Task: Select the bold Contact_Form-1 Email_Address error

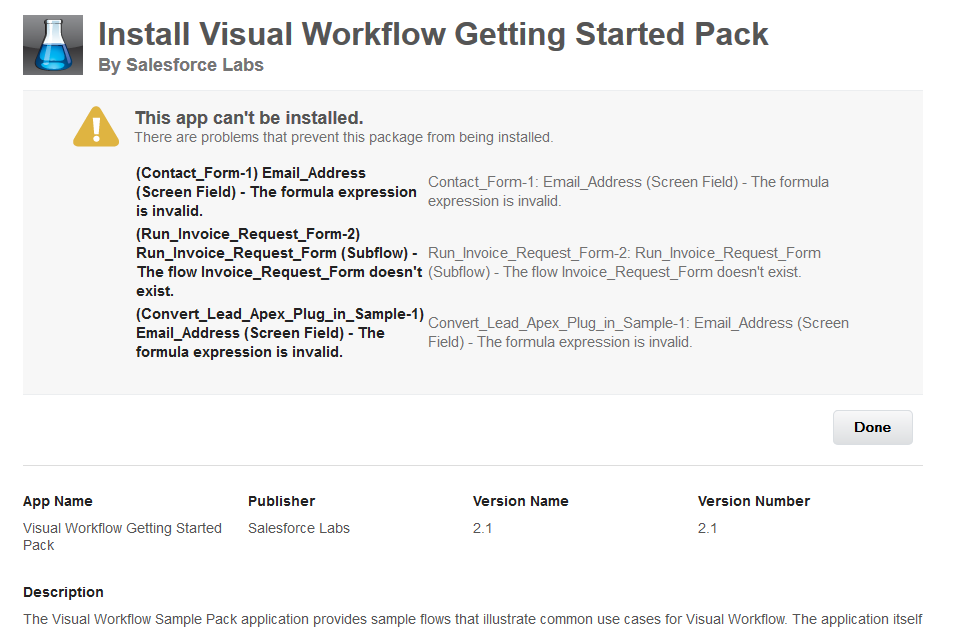Action: 276,191
